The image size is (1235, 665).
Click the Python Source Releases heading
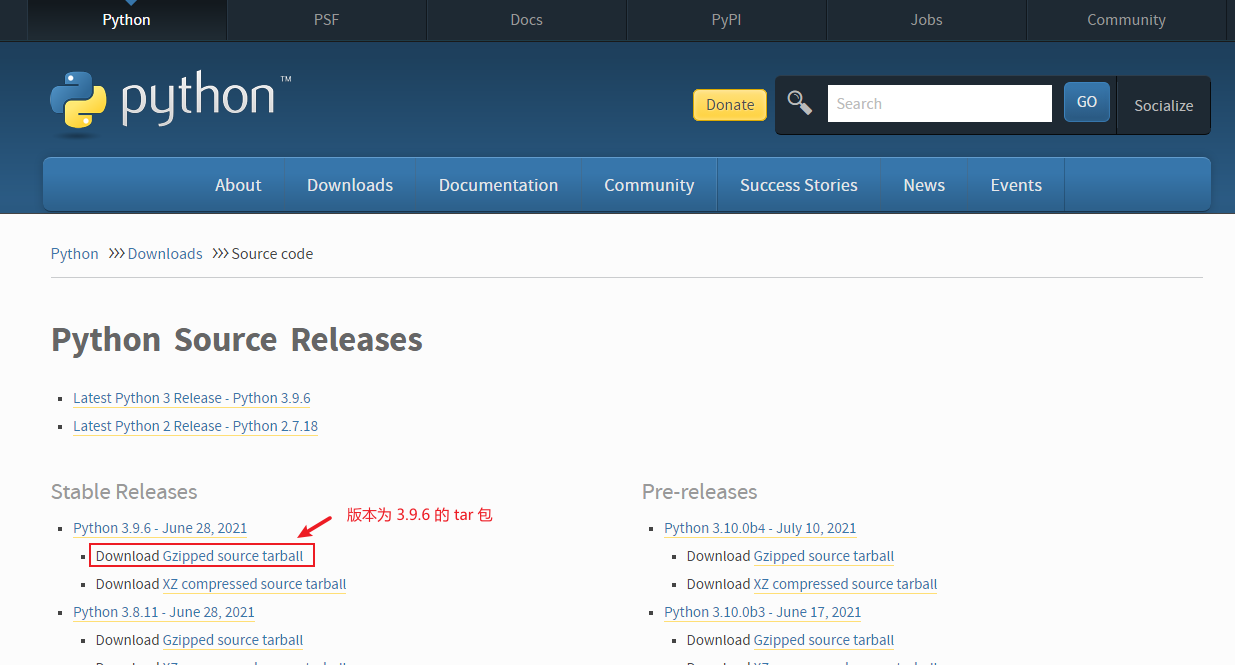237,340
